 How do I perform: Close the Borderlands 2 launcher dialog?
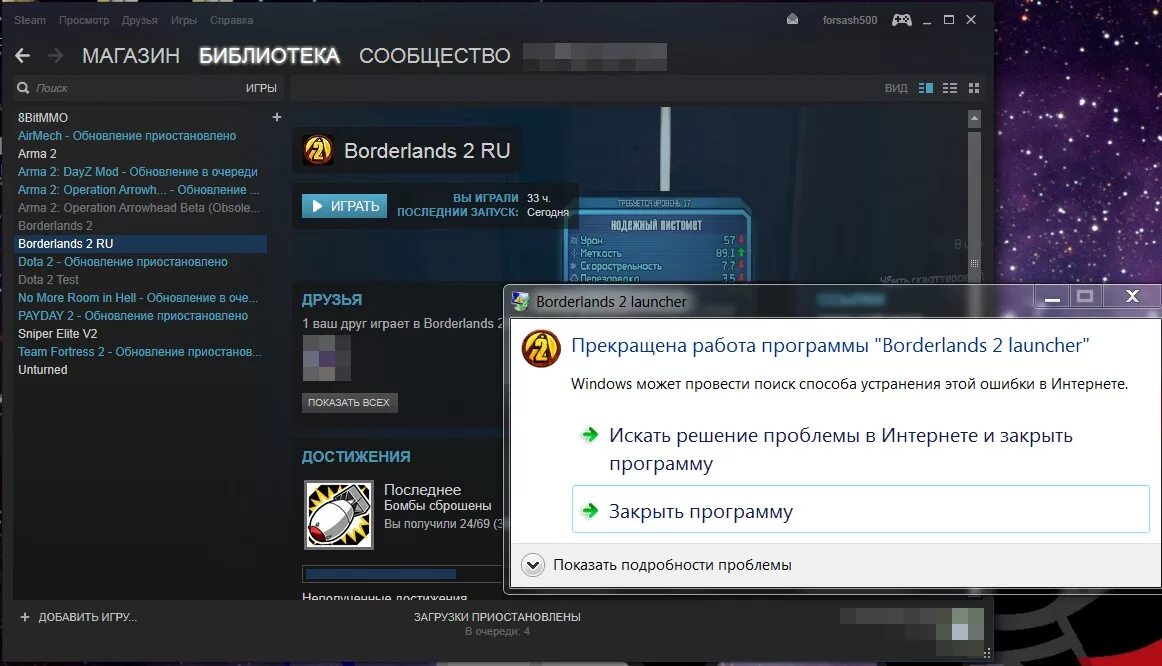[x=1132, y=296]
